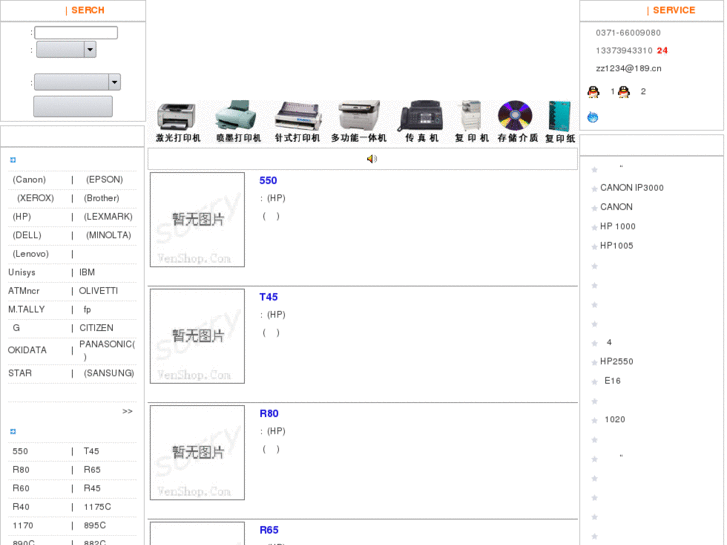Click the star icon beside 1020

click(594, 421)
